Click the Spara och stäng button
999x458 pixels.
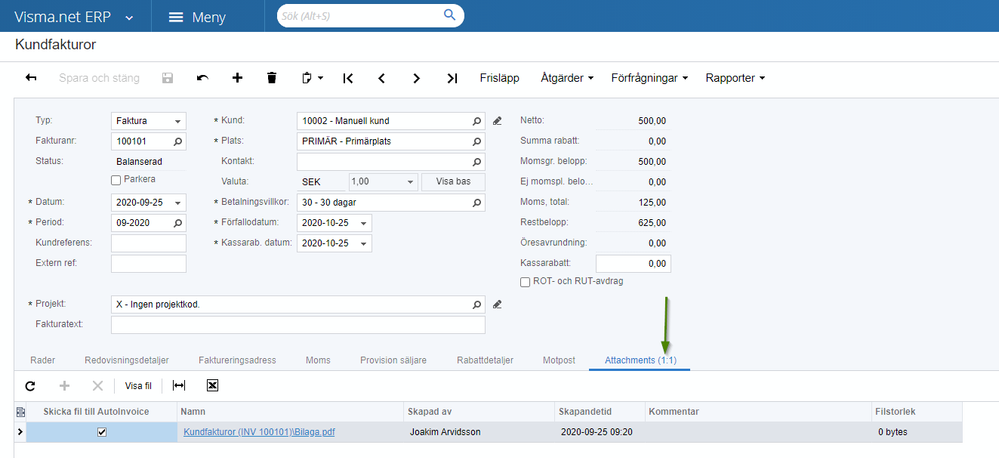99,78
